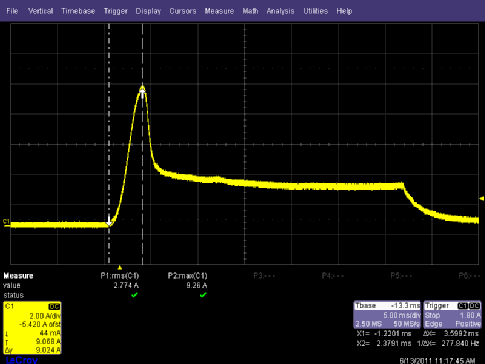Open the Trigger menu
The image size is (485, 364).
(115, 11)
